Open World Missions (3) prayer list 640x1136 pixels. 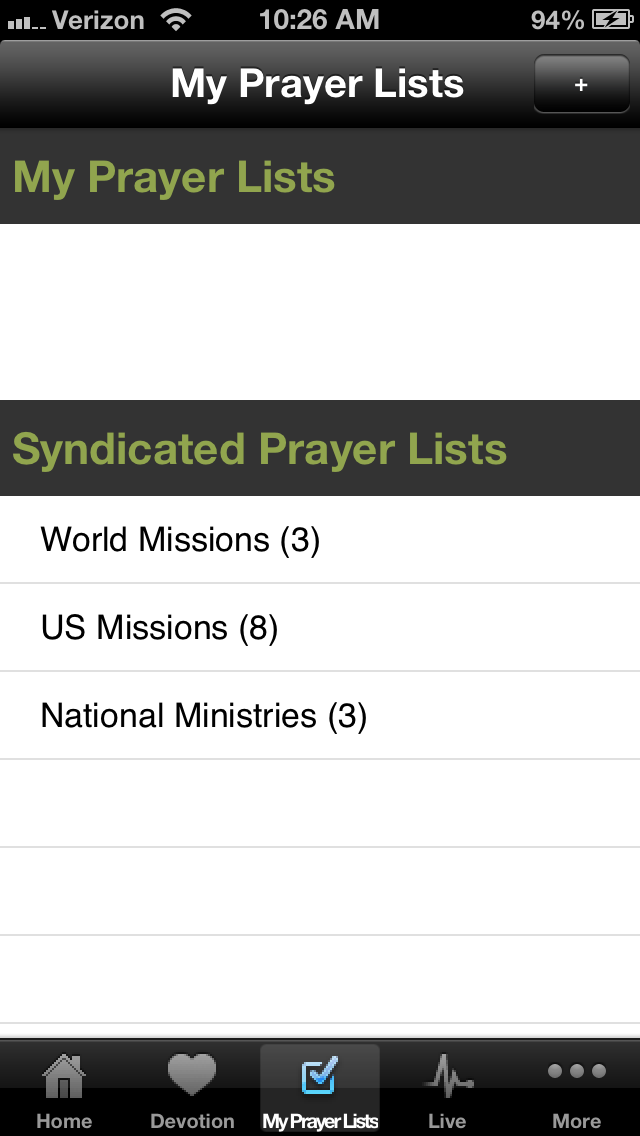tap(180, 540)
